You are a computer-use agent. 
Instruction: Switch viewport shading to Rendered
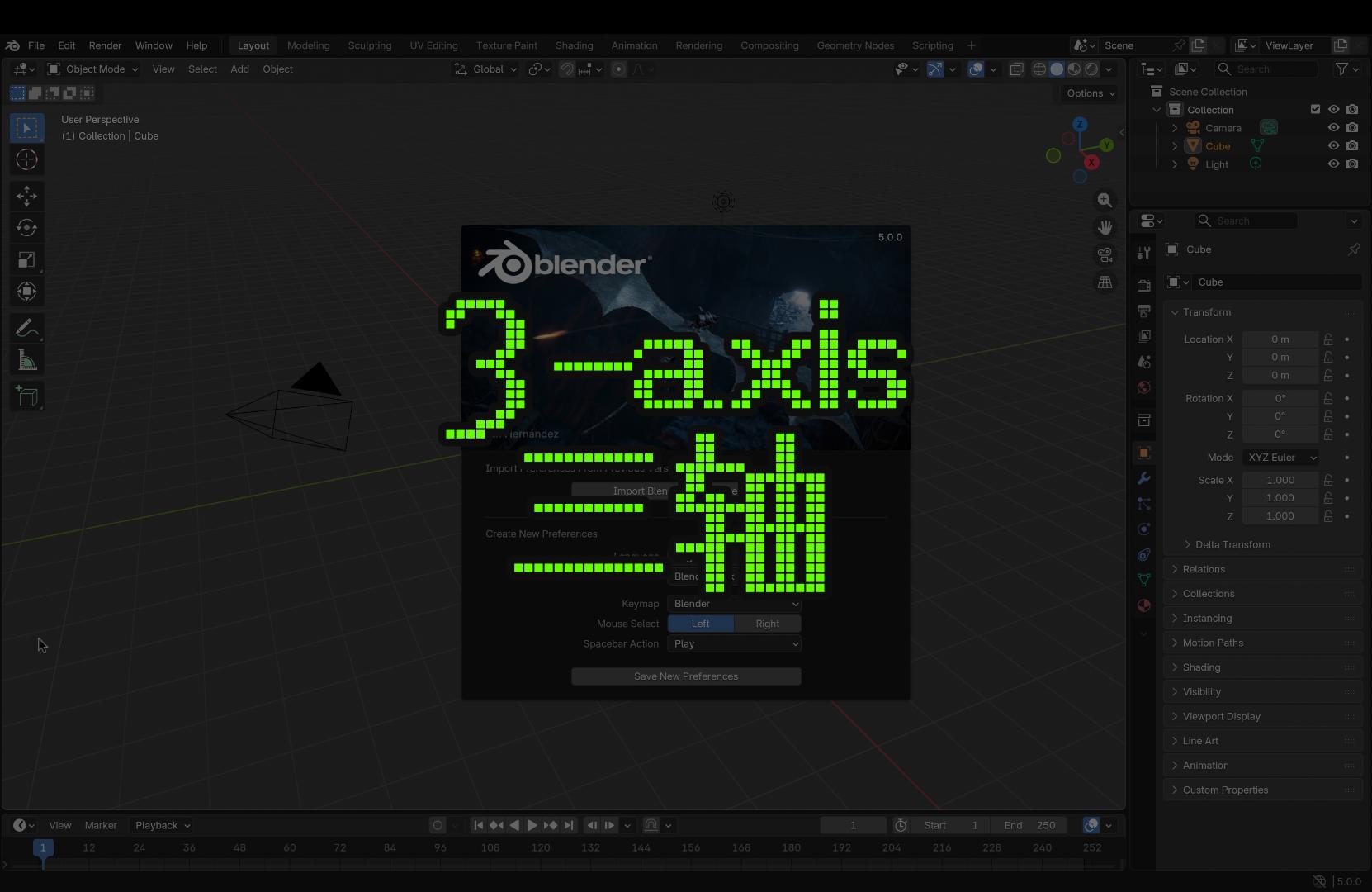[1091, 69]
